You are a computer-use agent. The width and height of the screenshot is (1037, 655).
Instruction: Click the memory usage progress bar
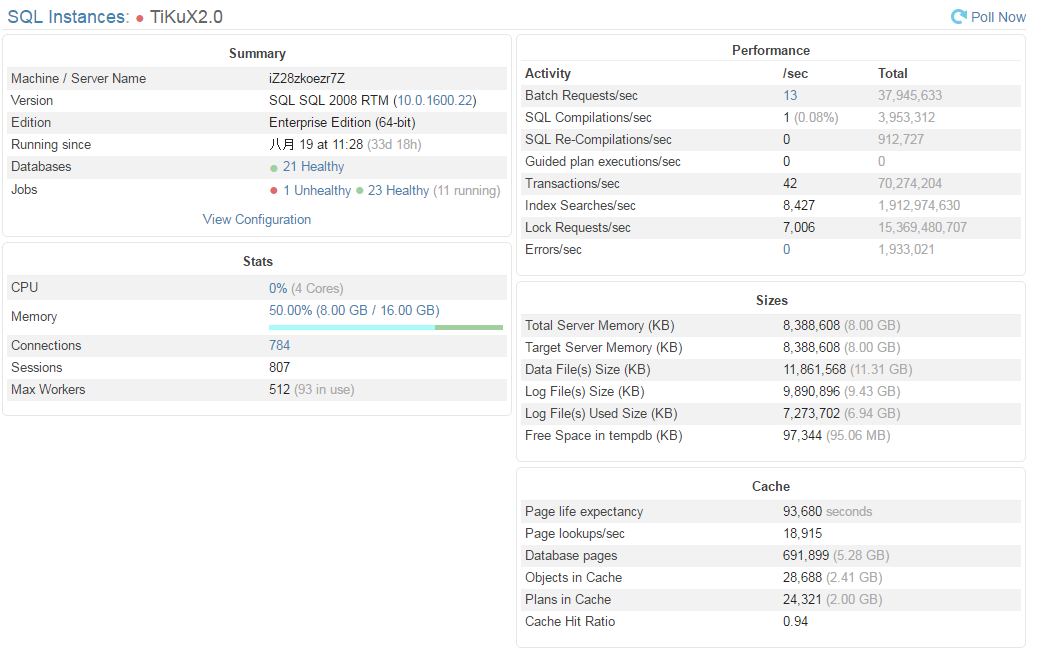tap(386, 327)
